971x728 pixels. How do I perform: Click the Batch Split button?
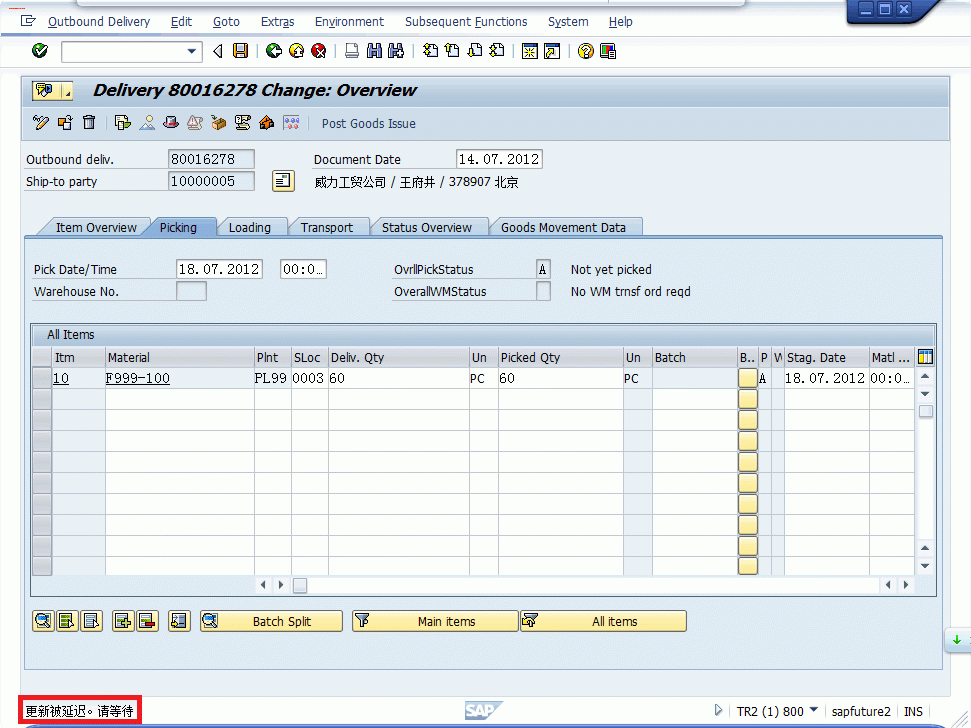coord(271,621)
